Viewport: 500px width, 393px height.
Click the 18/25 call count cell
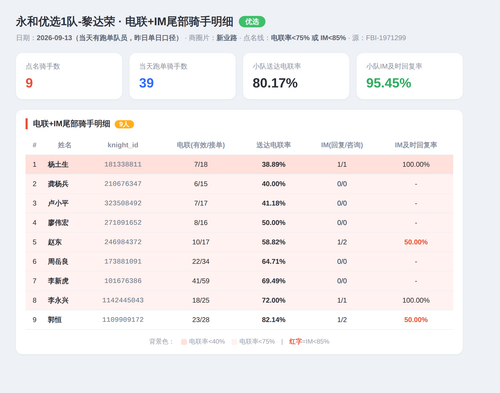pyautogui.click(x=201, y=300)
